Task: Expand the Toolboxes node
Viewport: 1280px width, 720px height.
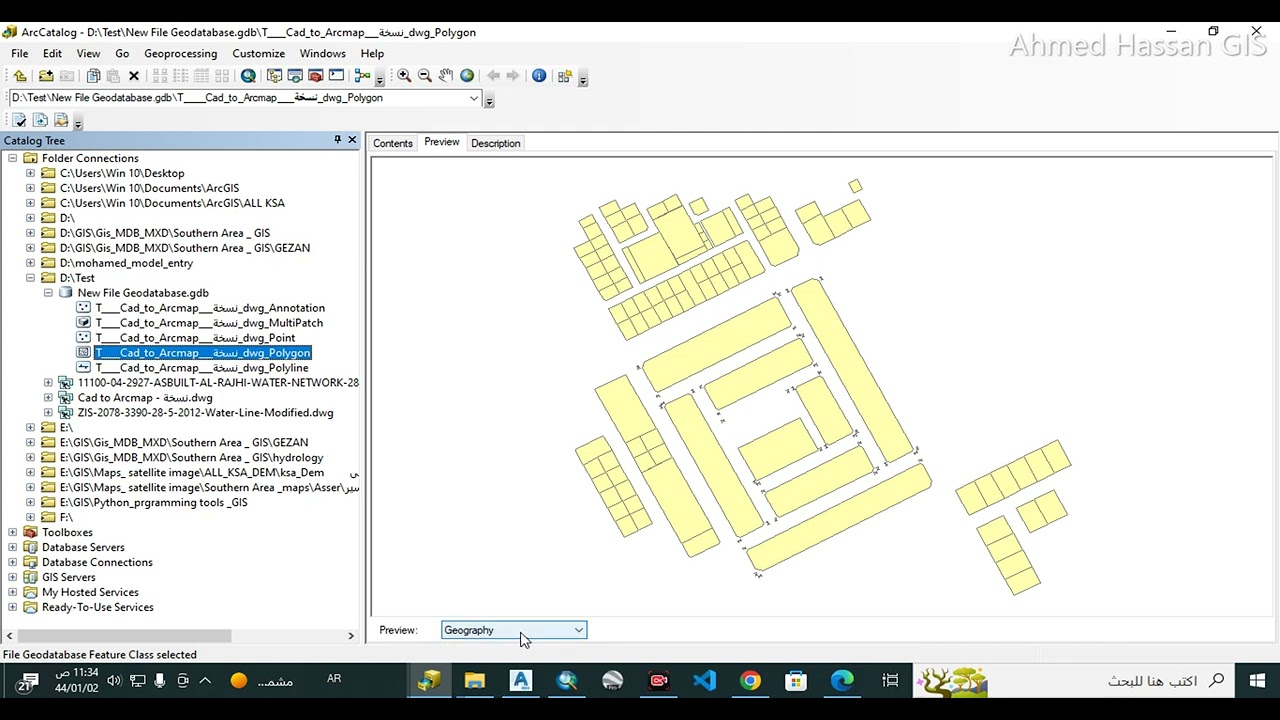Action: click(13, 532)
